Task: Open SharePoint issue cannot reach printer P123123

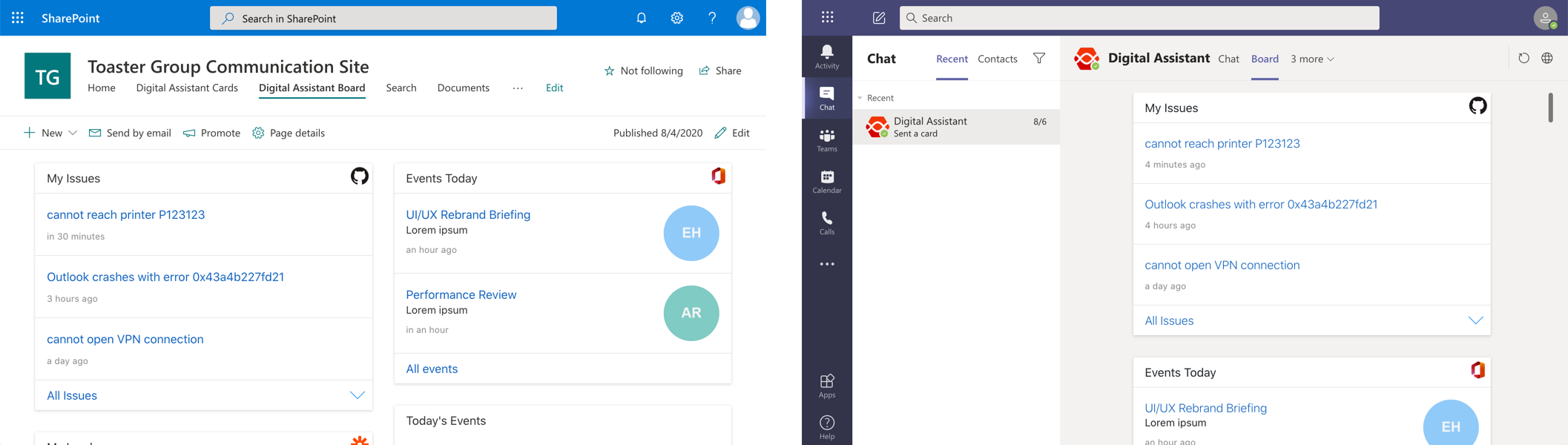Action: [125, 214]
